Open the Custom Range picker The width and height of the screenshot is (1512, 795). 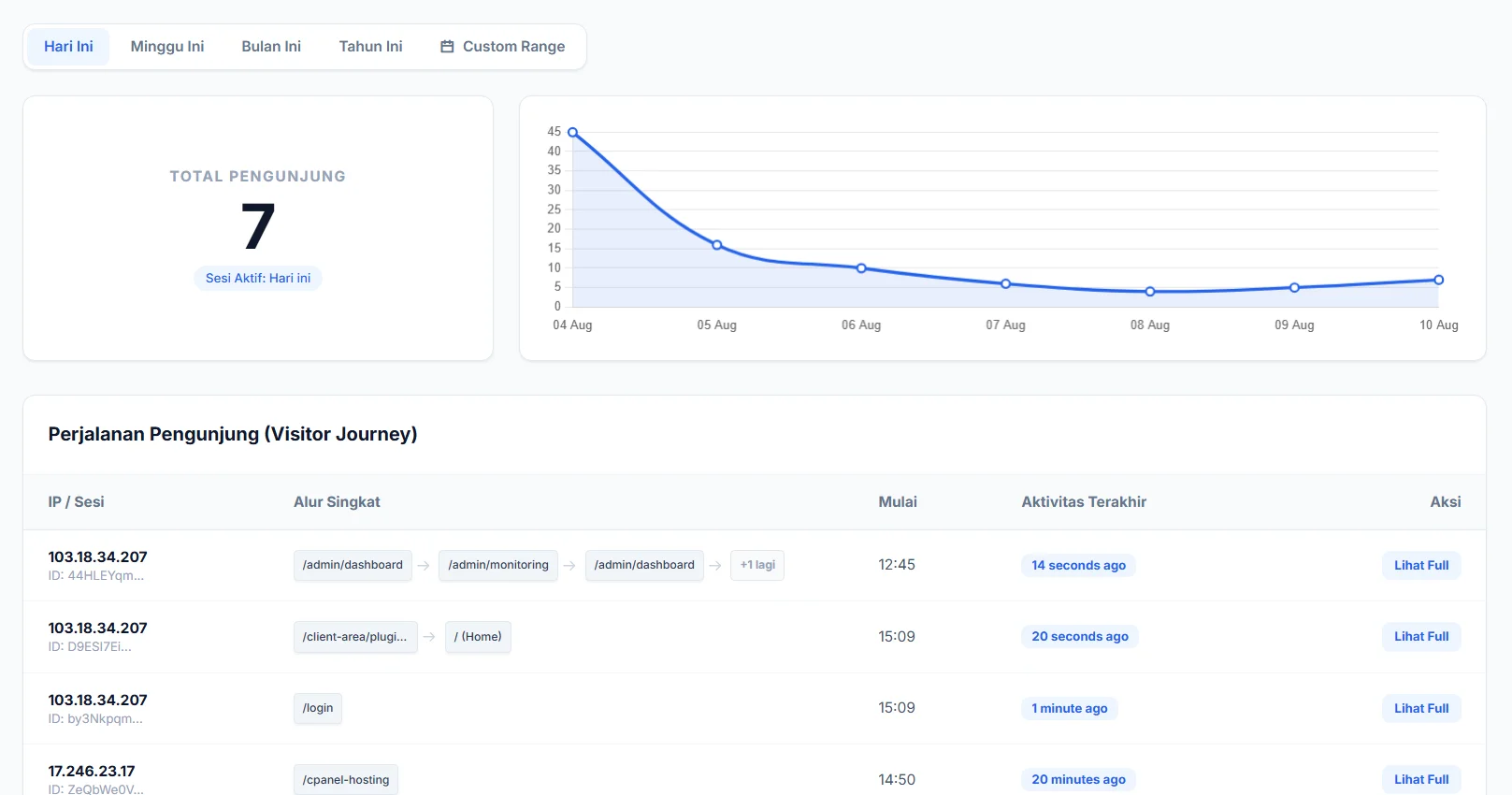click(502, 47)
